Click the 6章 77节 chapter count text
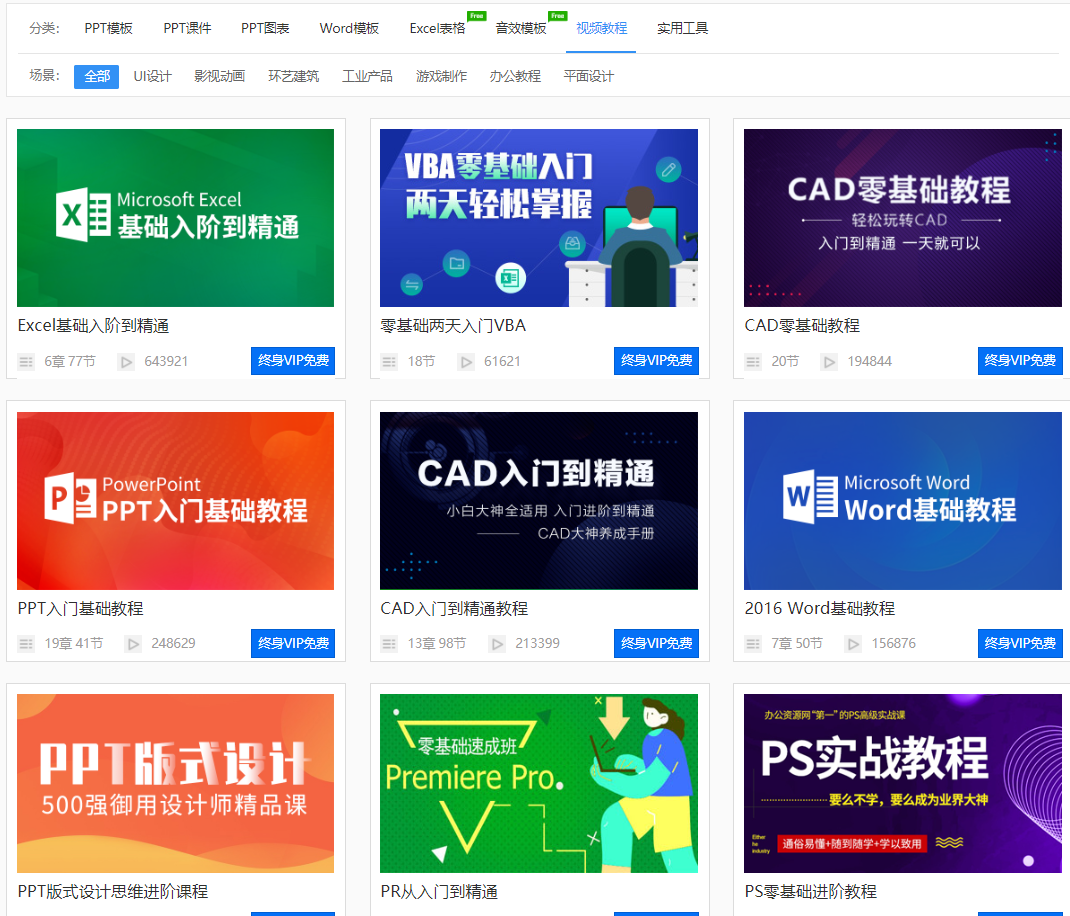1070x916 pixels. 70,362
